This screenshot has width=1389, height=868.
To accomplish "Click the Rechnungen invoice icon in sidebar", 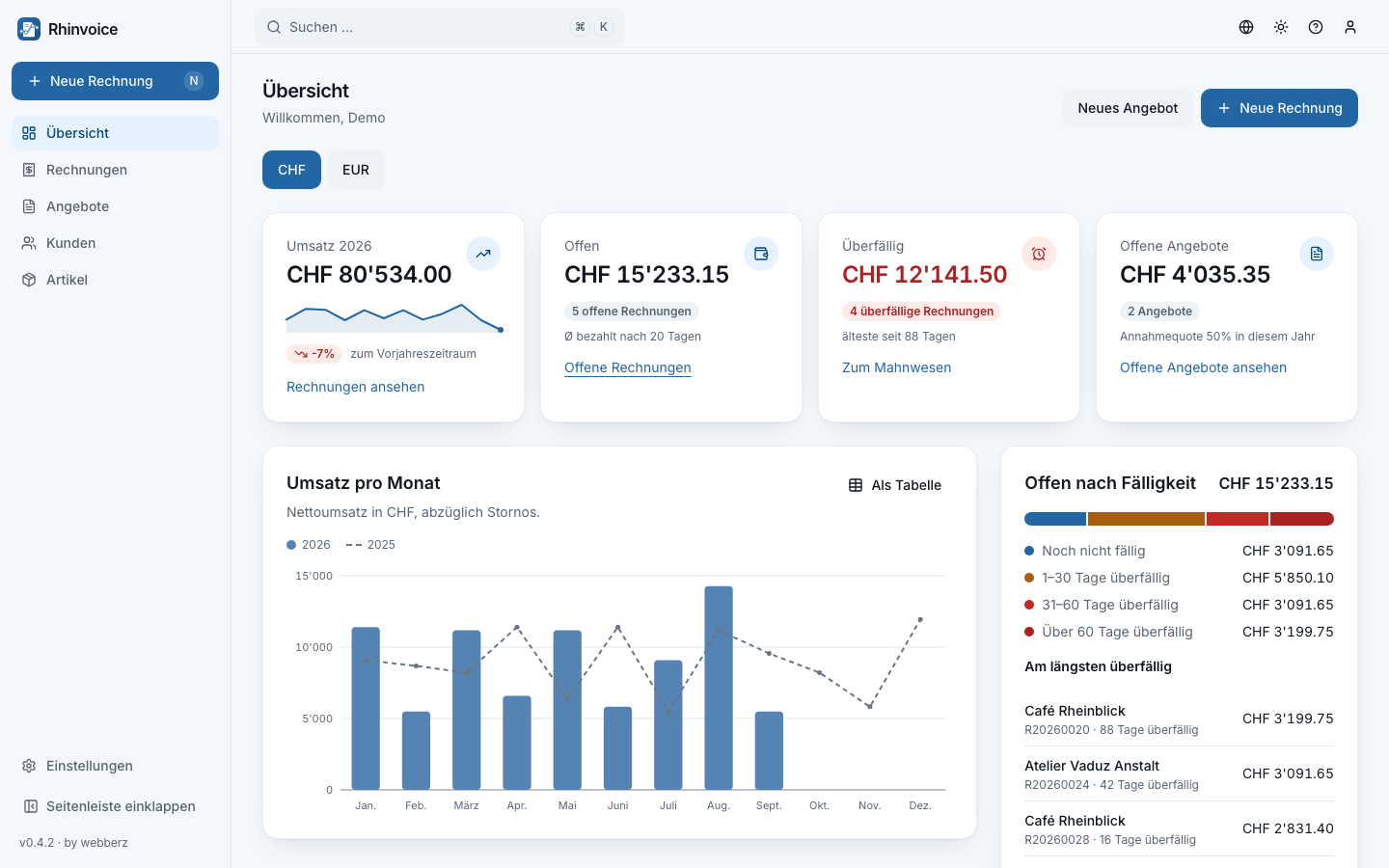I will click(29, 170).
